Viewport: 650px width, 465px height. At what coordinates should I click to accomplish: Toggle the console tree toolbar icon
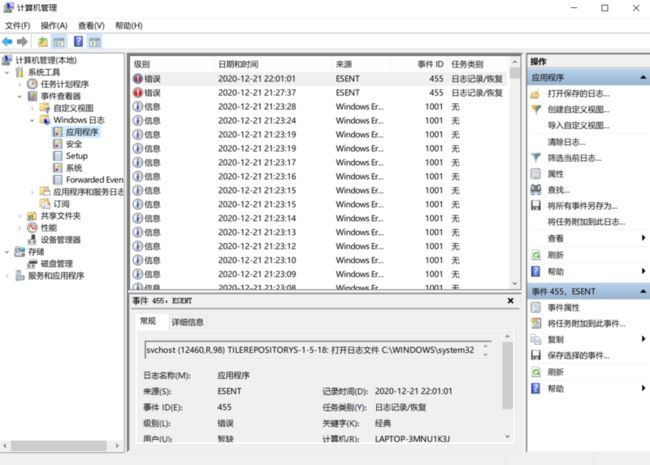[59, 41]
